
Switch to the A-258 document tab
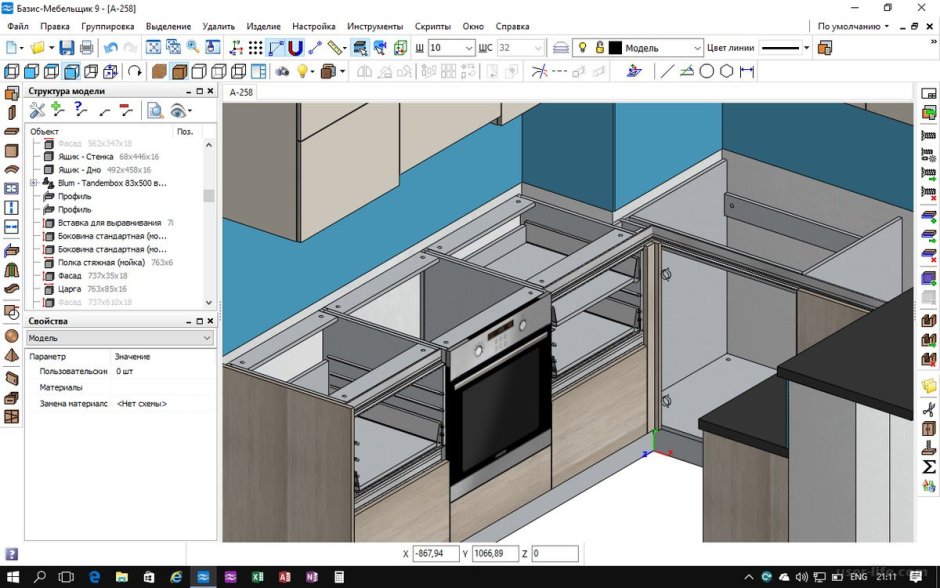(x=240, y=91)
